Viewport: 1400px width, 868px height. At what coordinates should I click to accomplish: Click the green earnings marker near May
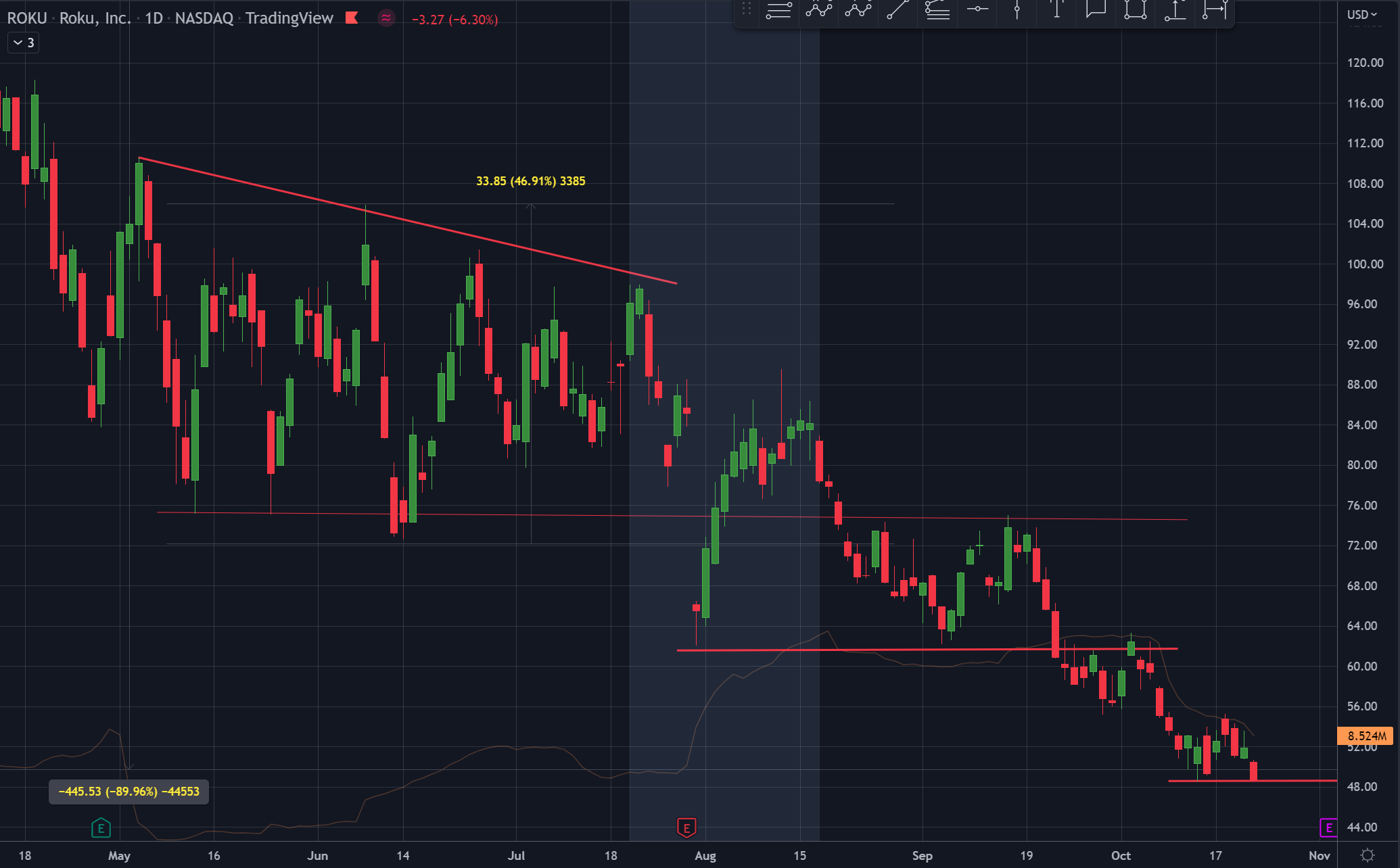(x=101, y=827)
